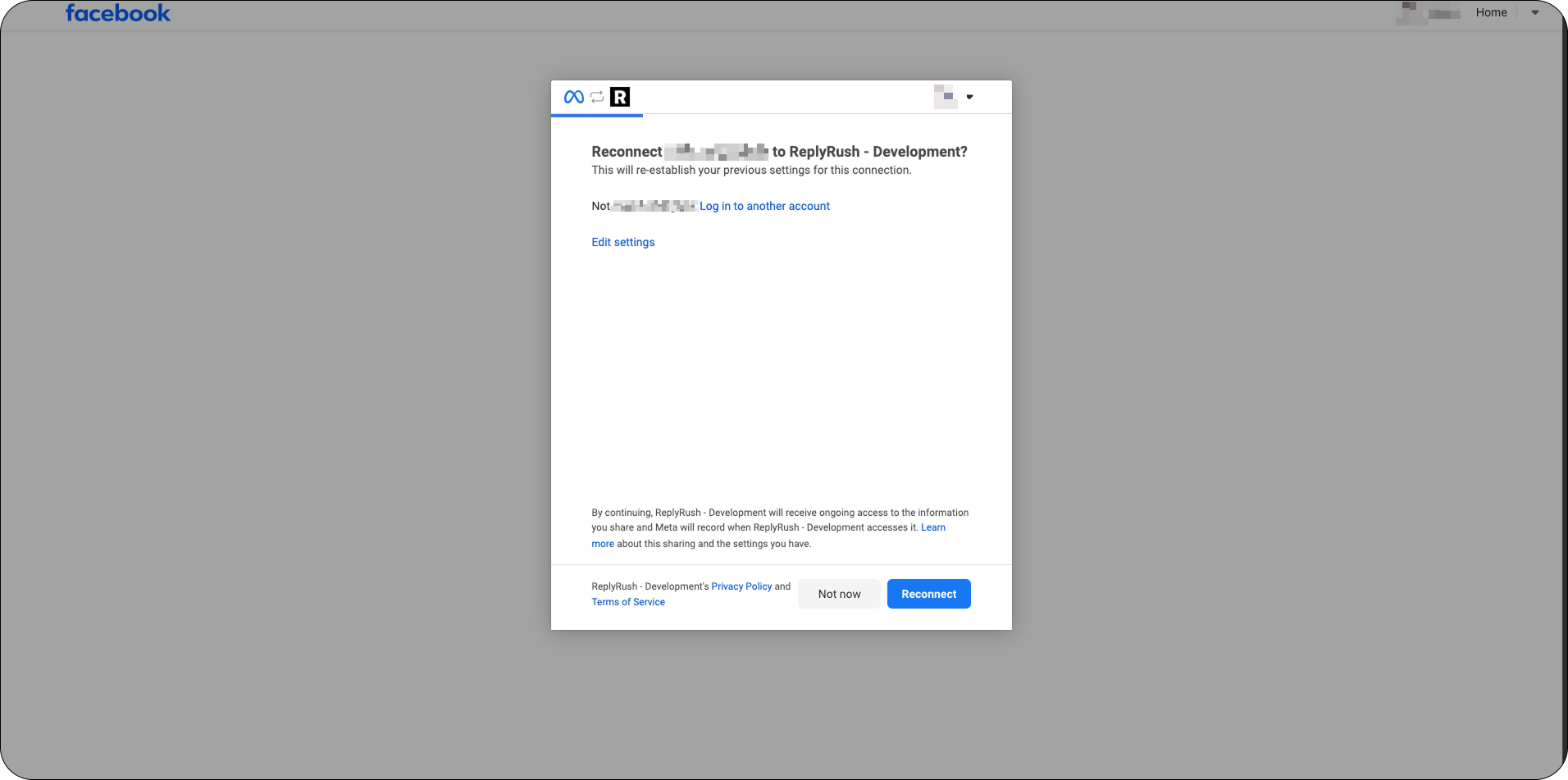1568x780 pixels.
Task: Click the Meta logo icon in the dialog
Action: [x=574, y=97]
